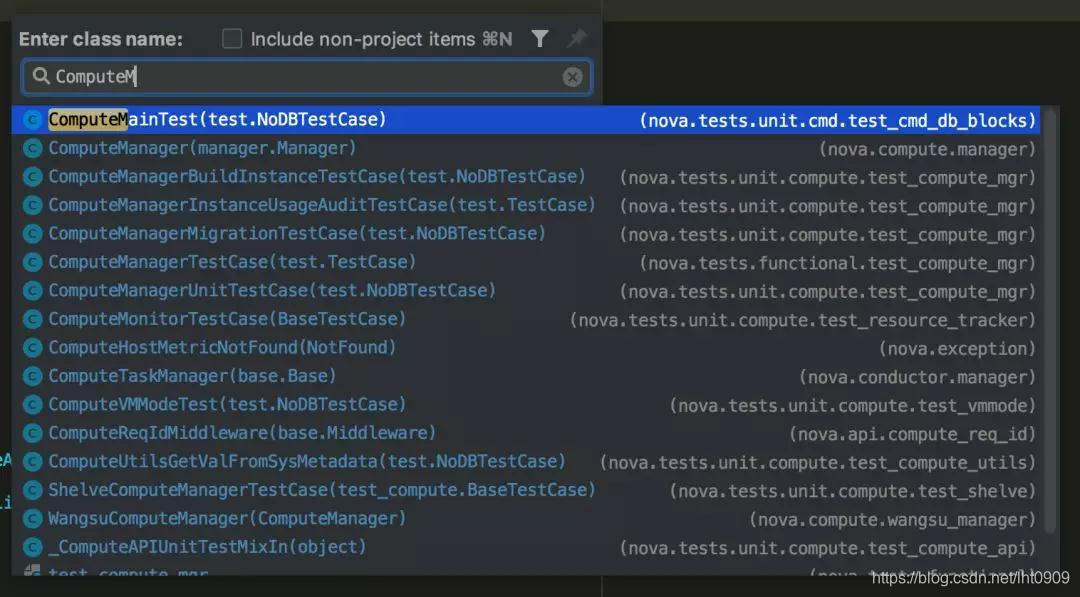Select ComputeManagerUnitTestCase entry
This screenshot has width=1080, height=597.
click(526, 291)
